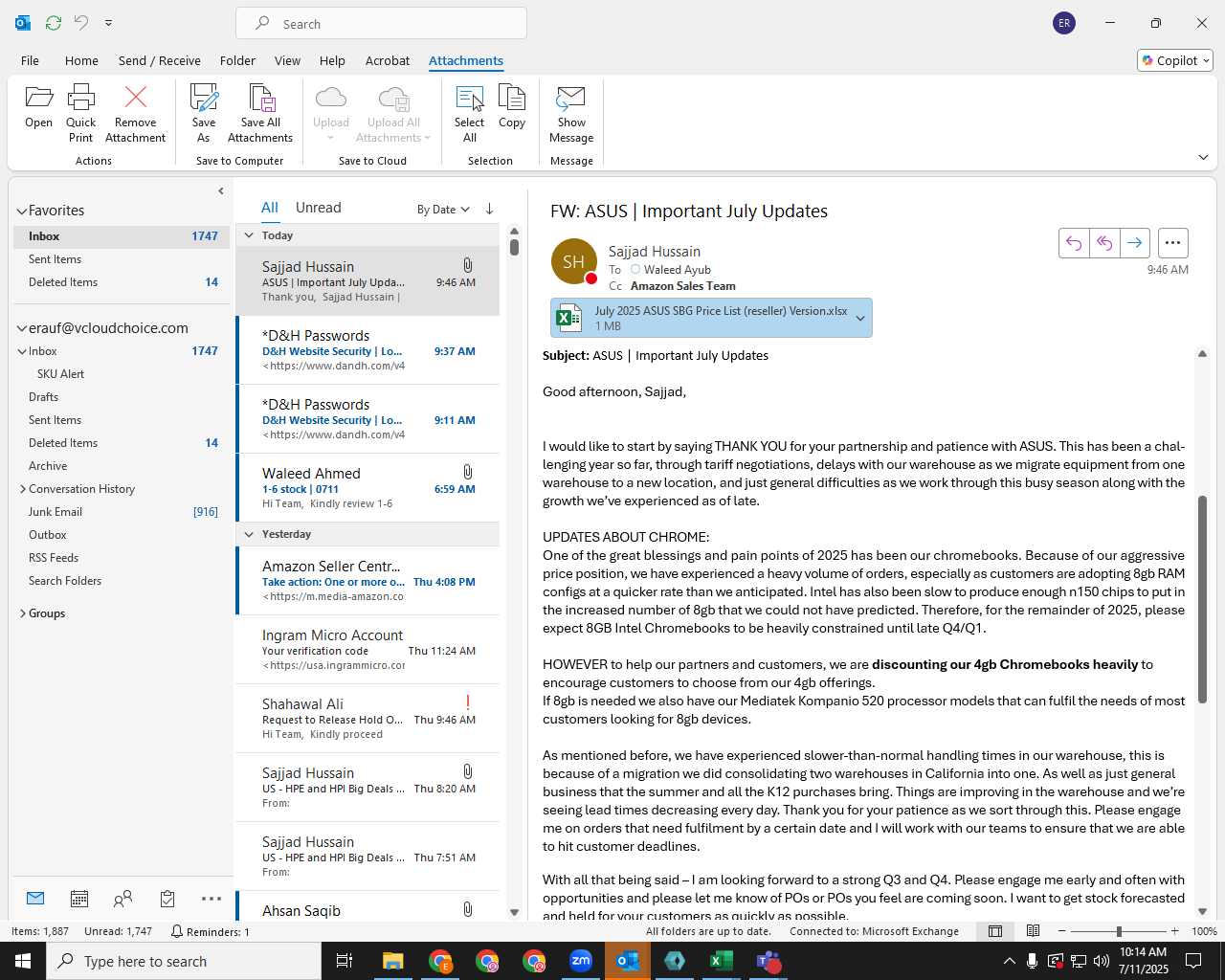1225x980 pixels.
Task: Customize Quick Access Toolbar dropdown
Action: click(x=108, y=23)
